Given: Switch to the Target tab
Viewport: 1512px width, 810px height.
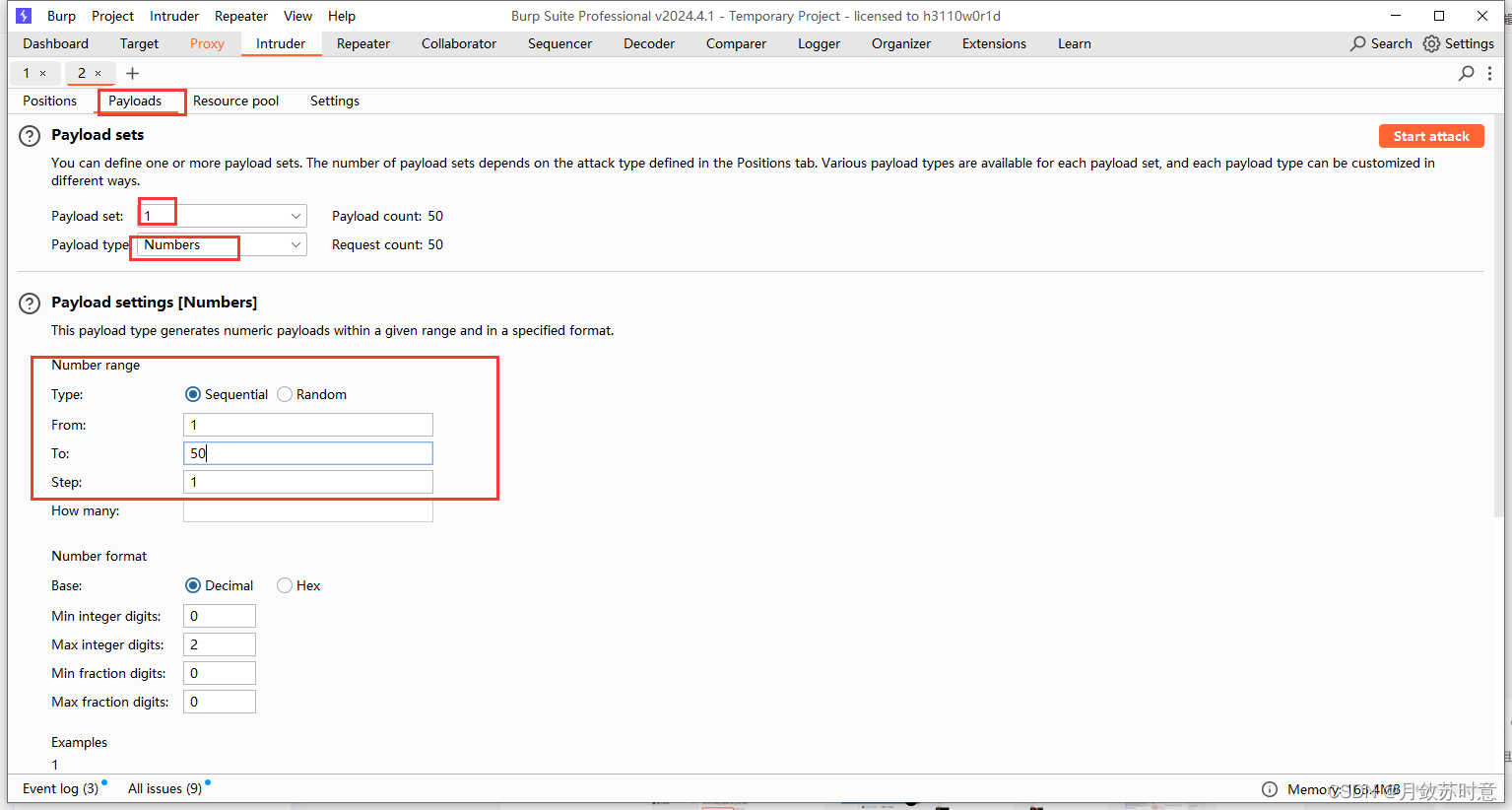Looking at the screenshot, I should click(x=139, y=43).
